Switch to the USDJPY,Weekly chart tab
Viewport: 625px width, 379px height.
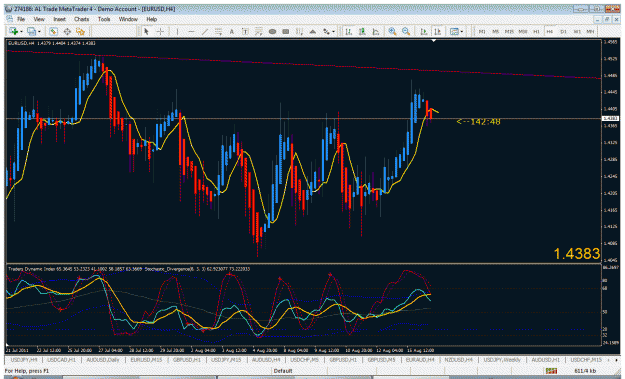502,360
